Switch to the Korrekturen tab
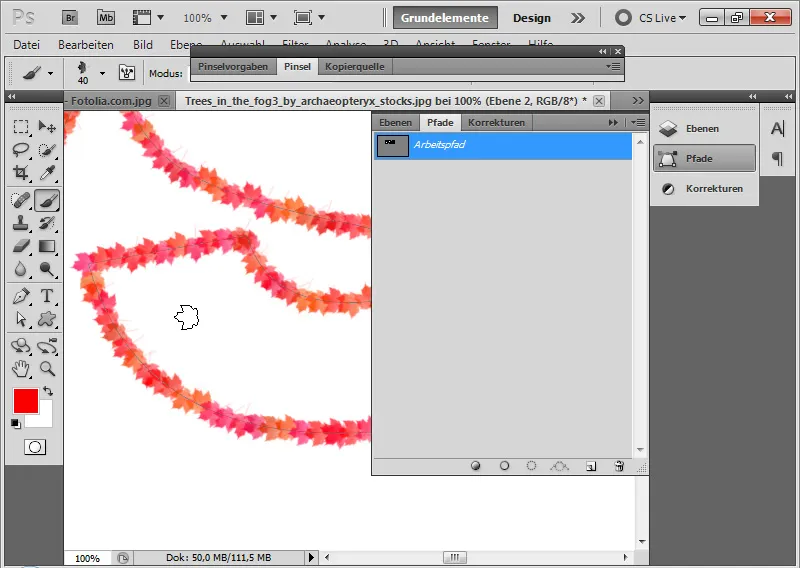The image size is (800, 568). 496,122
